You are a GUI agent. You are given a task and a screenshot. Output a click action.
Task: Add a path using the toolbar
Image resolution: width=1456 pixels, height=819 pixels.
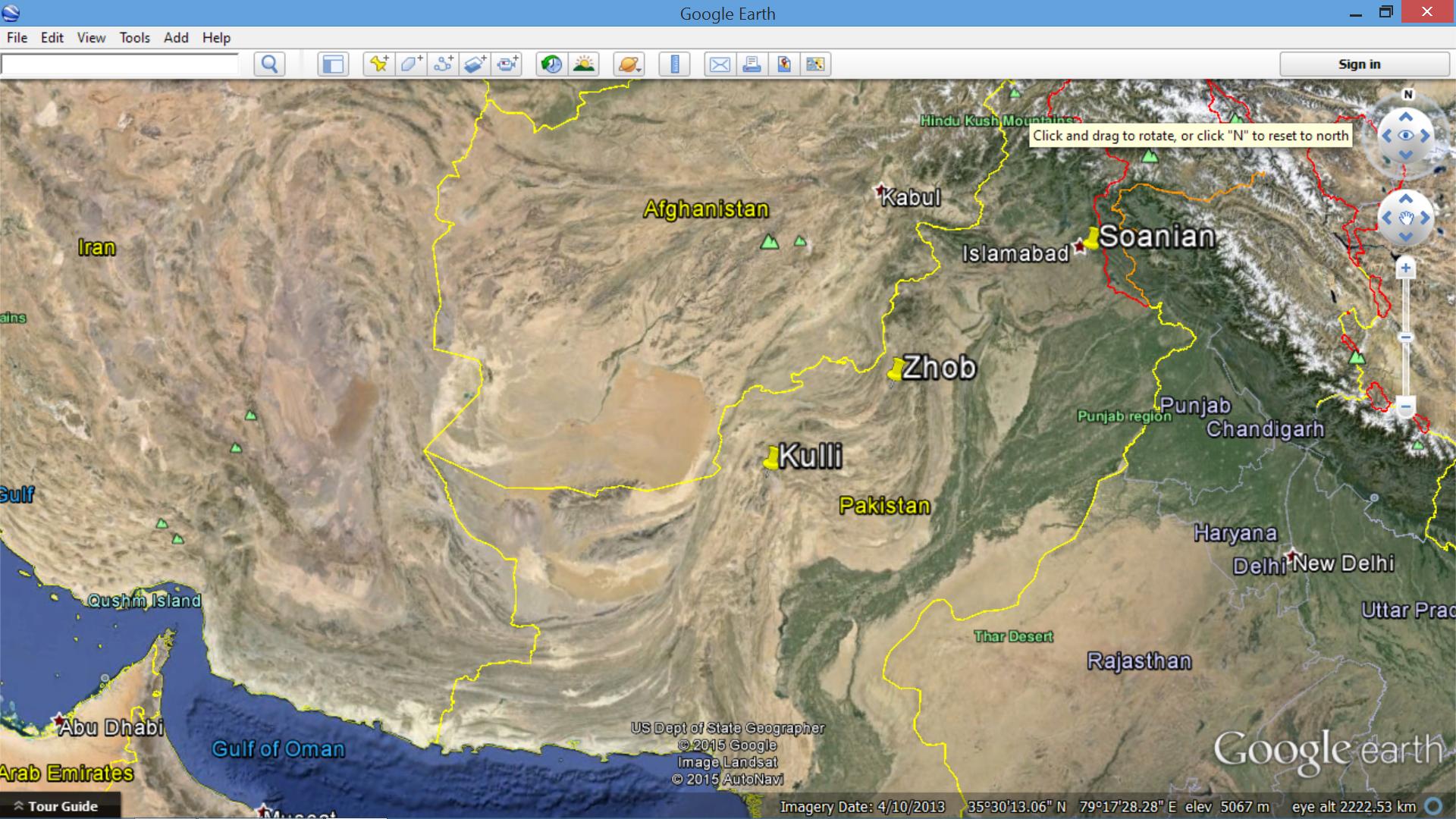coord(444,64)
